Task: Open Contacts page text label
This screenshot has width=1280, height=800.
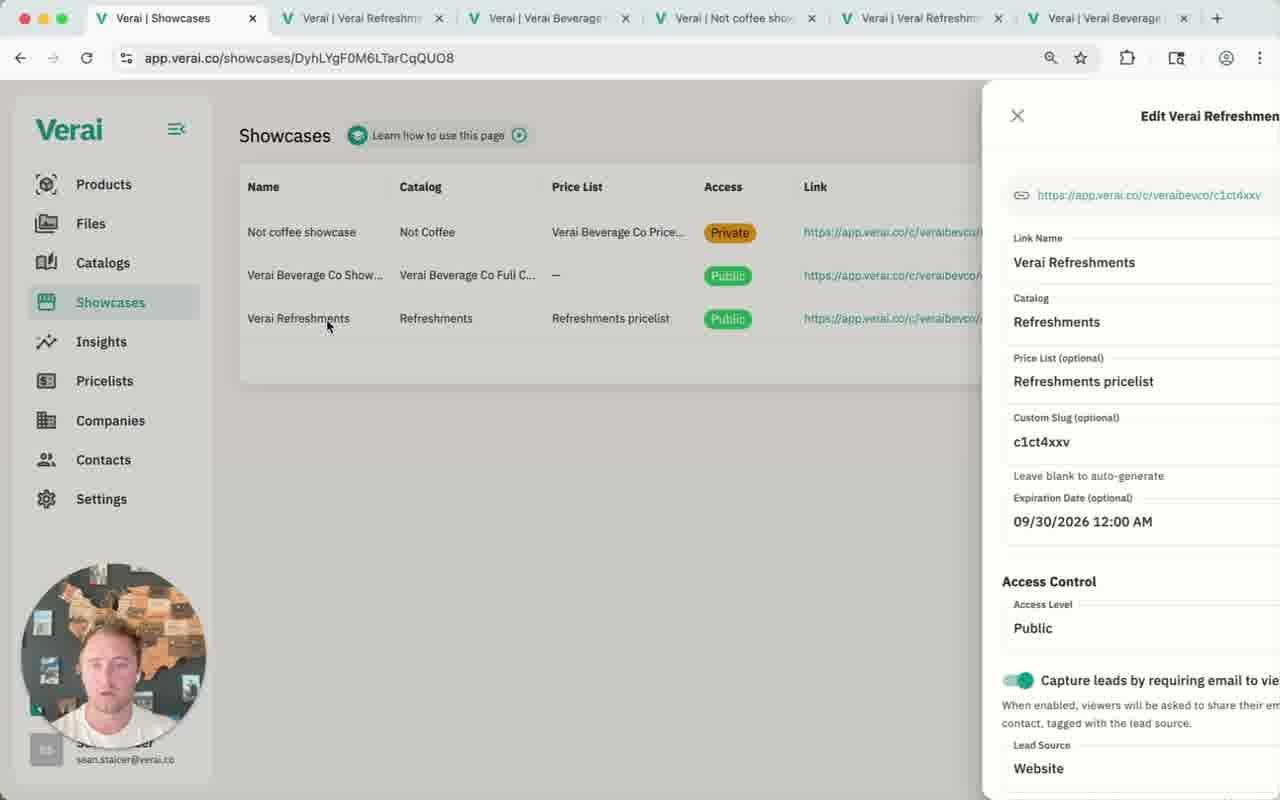Action: coord(103,460)
